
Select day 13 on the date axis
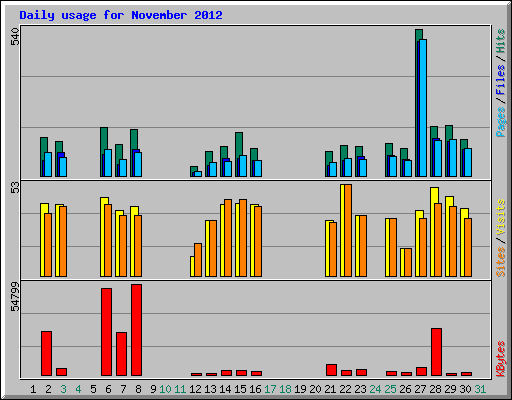tap(210, 389)
